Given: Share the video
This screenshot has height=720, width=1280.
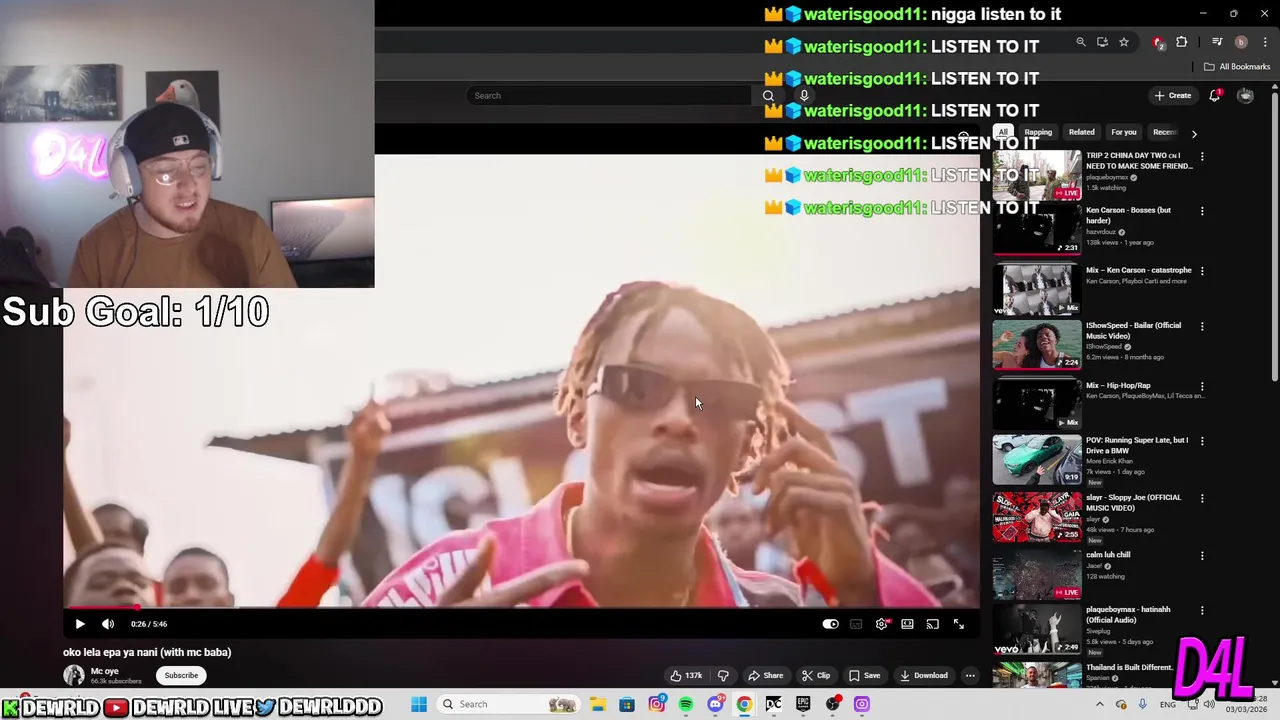Looking at the screenshot, I should coord(766,675).
